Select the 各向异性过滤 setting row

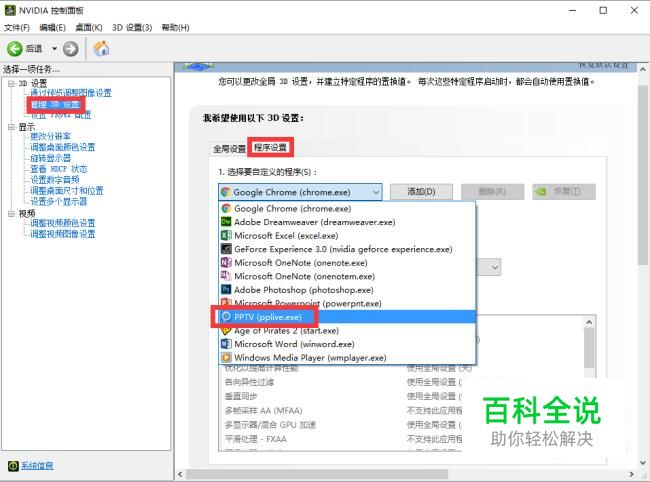pos(344,382)
